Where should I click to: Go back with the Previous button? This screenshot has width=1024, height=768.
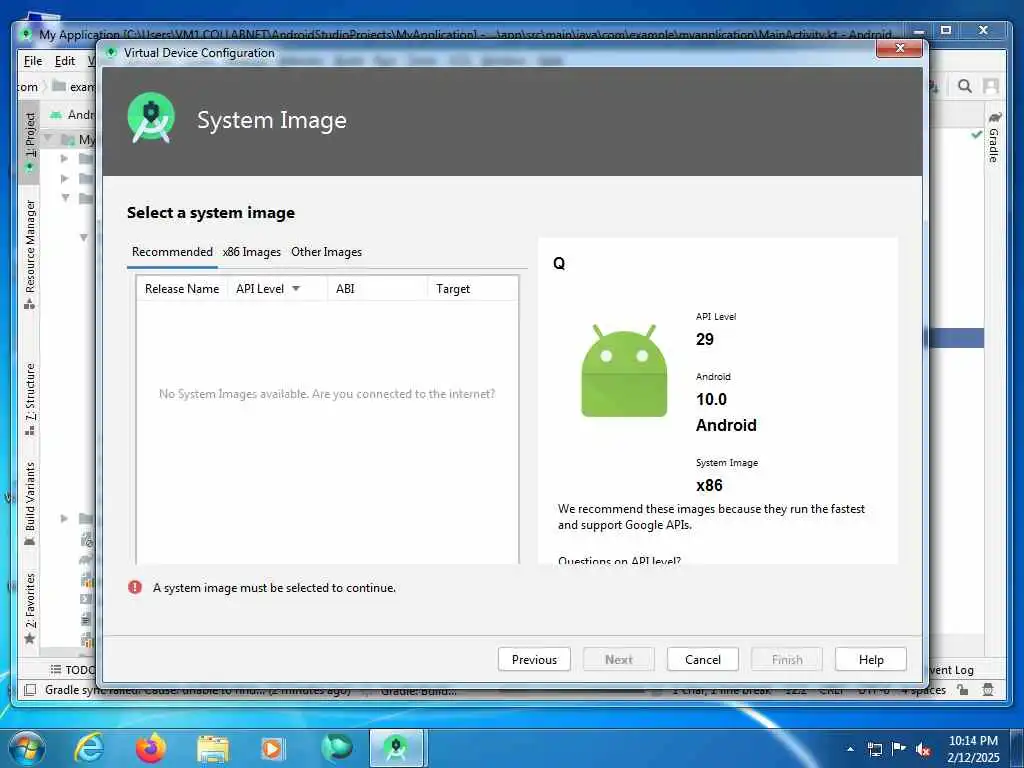(x=534, y=660)
